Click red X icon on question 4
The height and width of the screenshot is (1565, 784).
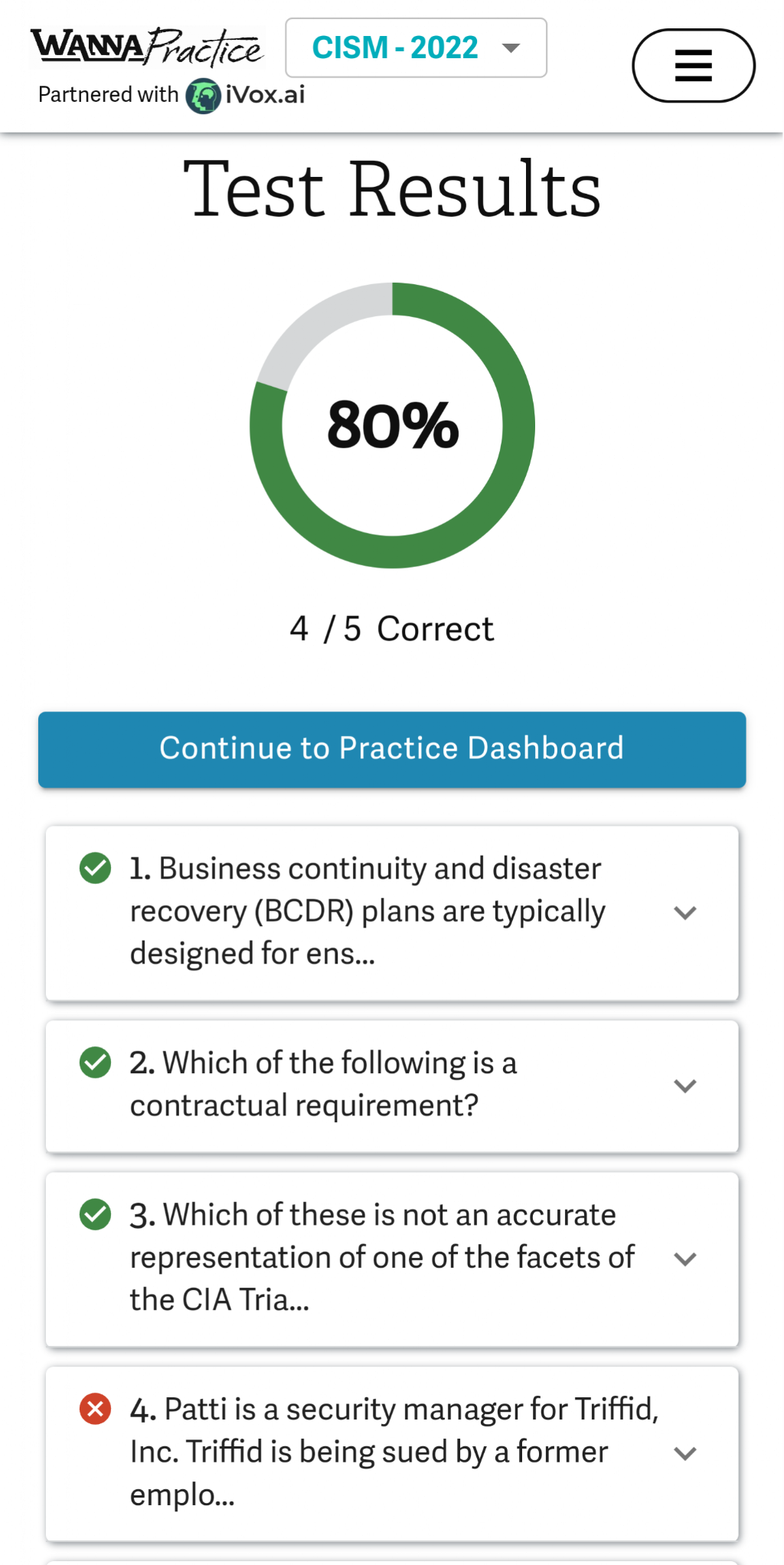click(96, 1409)
